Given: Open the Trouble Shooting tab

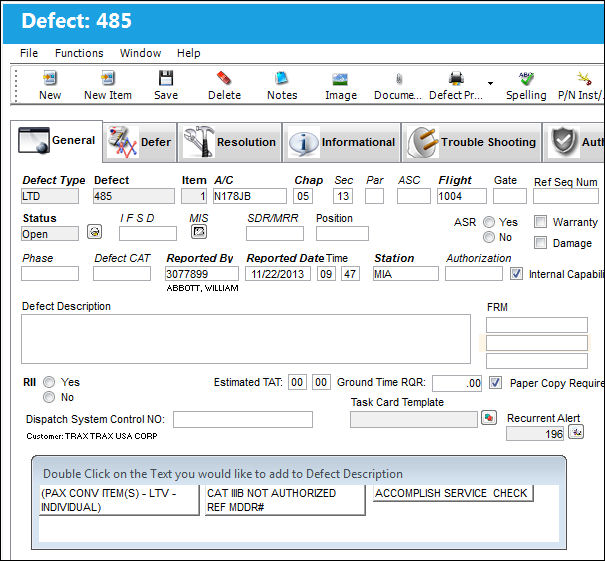Looking at the screenshot, I should pos(472,142).
